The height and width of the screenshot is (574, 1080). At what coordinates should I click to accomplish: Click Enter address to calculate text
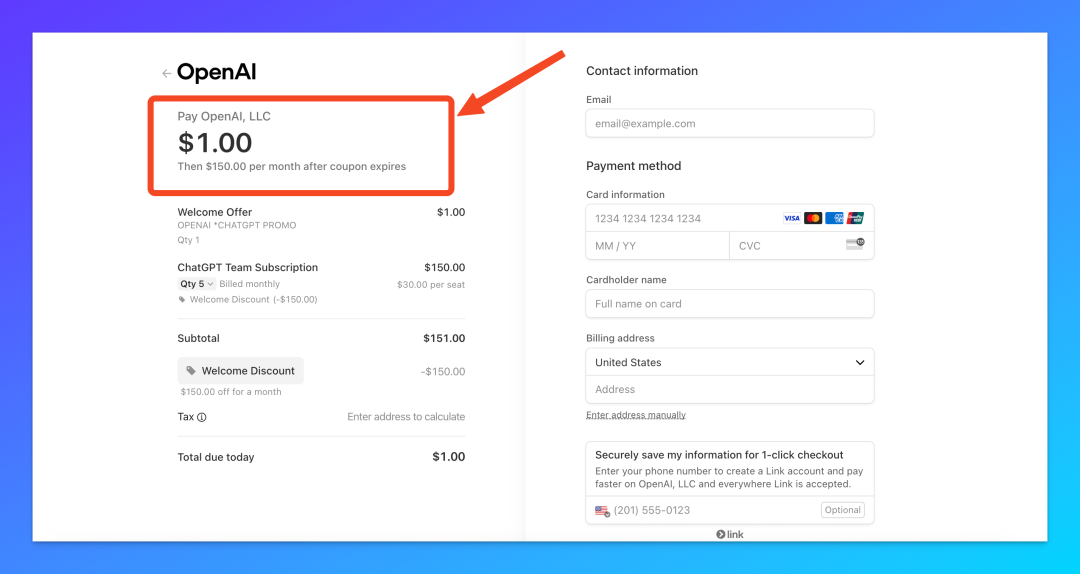pos(406,417)
